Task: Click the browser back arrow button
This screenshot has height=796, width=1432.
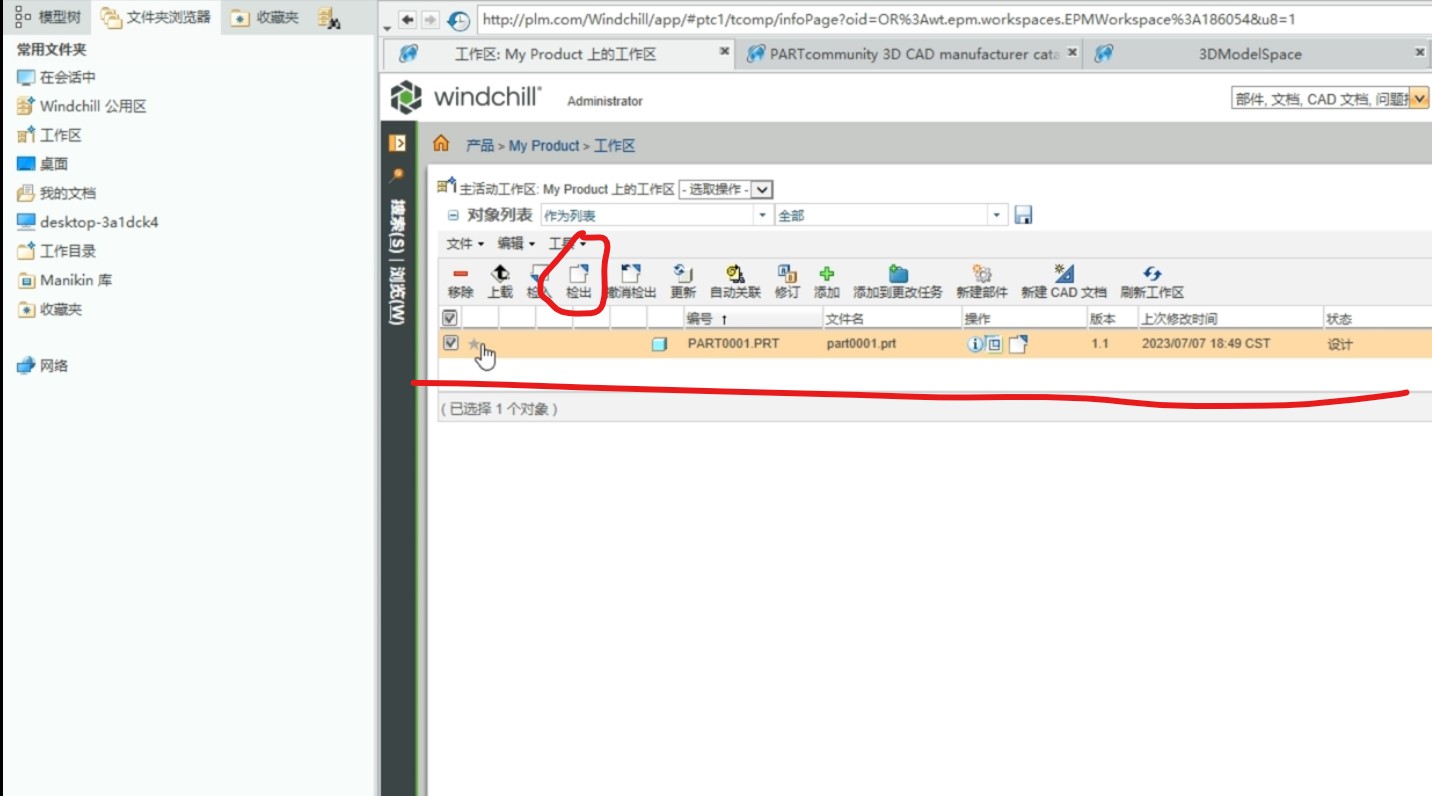Action: tap(407, 20)
